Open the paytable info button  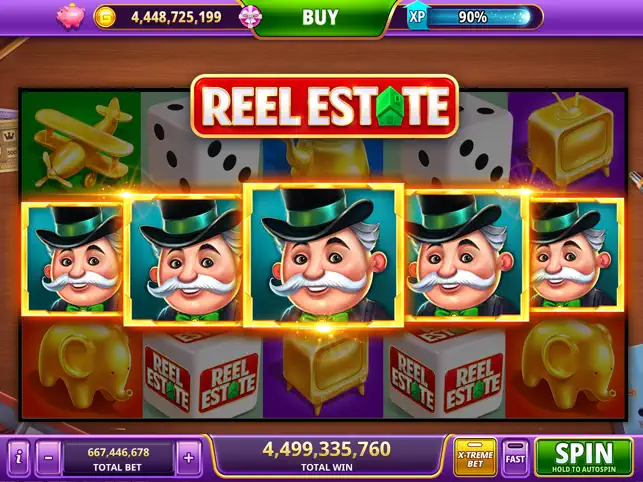19,458
